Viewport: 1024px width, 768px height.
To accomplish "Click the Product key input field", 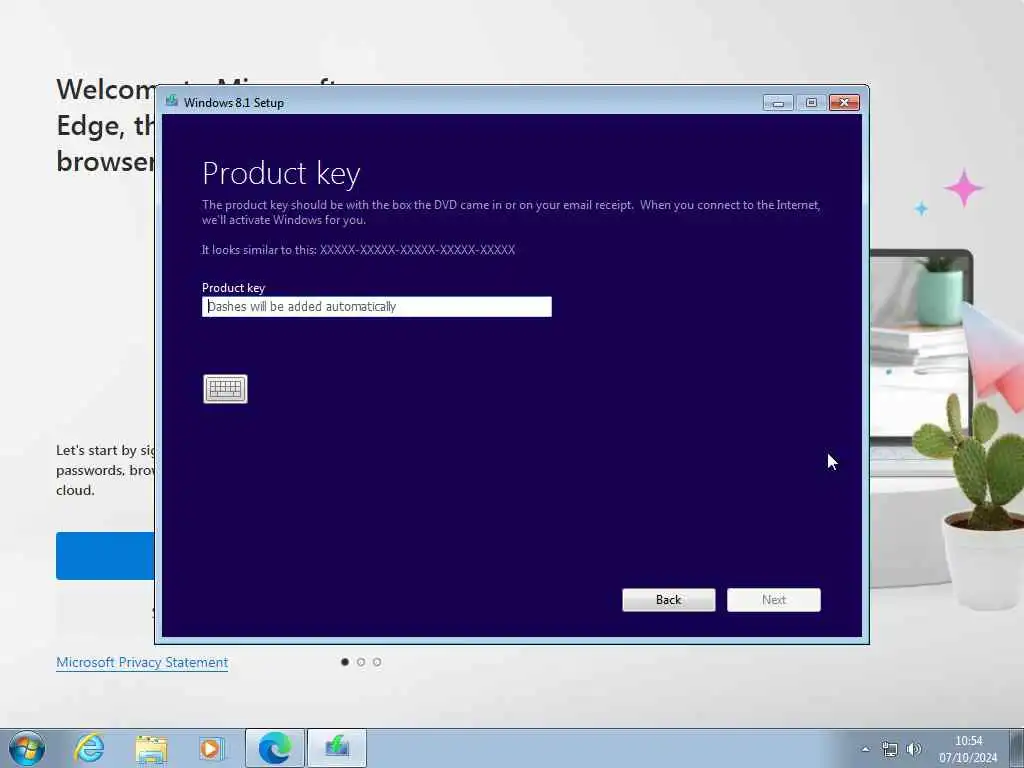I will tap(376, 306).
